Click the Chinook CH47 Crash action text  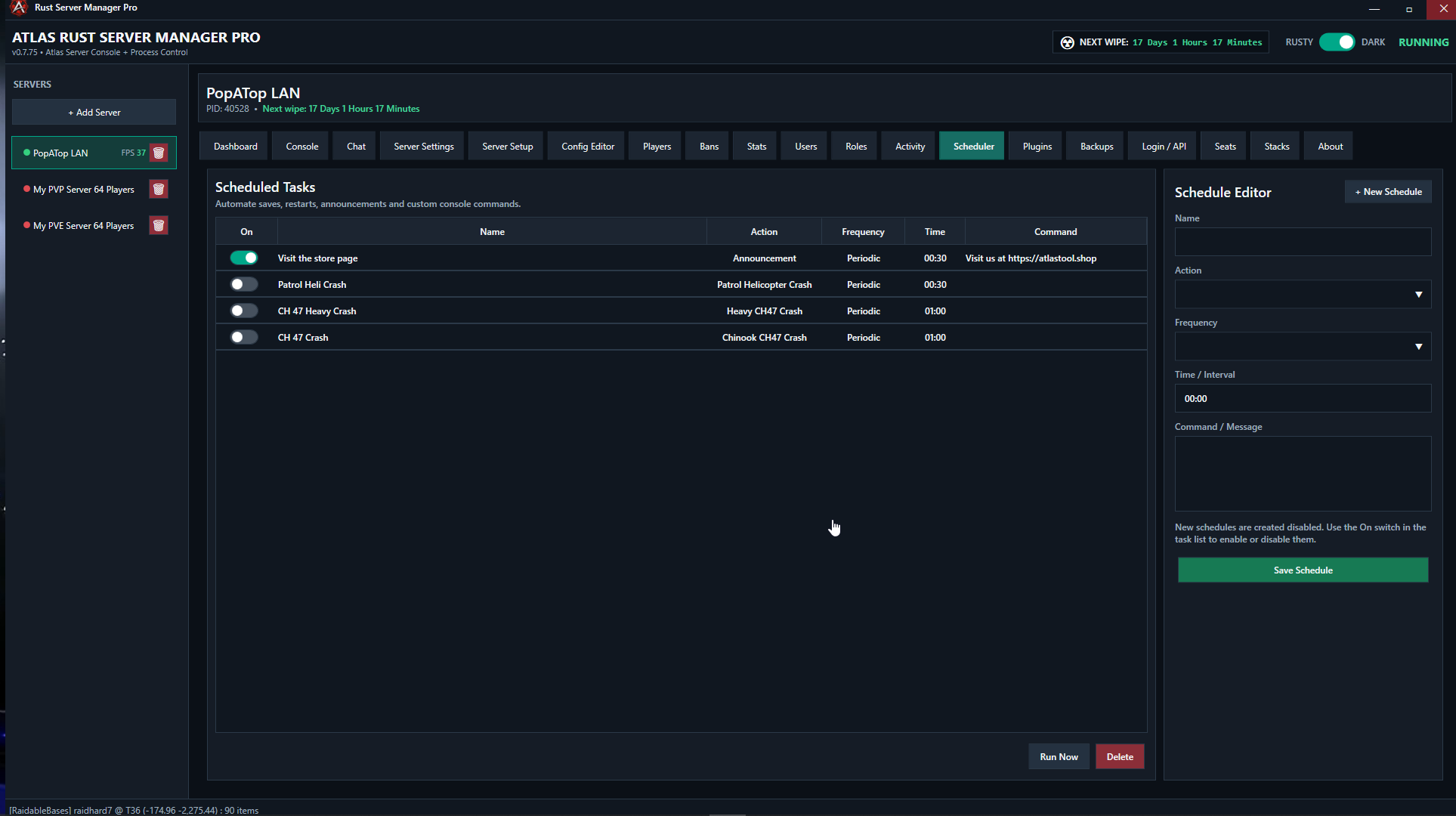(764, 337)
